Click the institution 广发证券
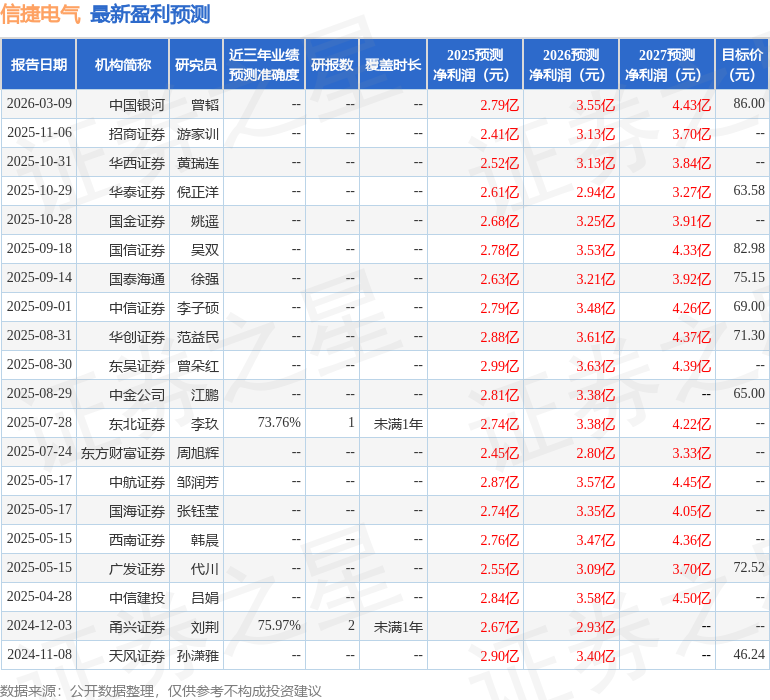 pos(137,568)
